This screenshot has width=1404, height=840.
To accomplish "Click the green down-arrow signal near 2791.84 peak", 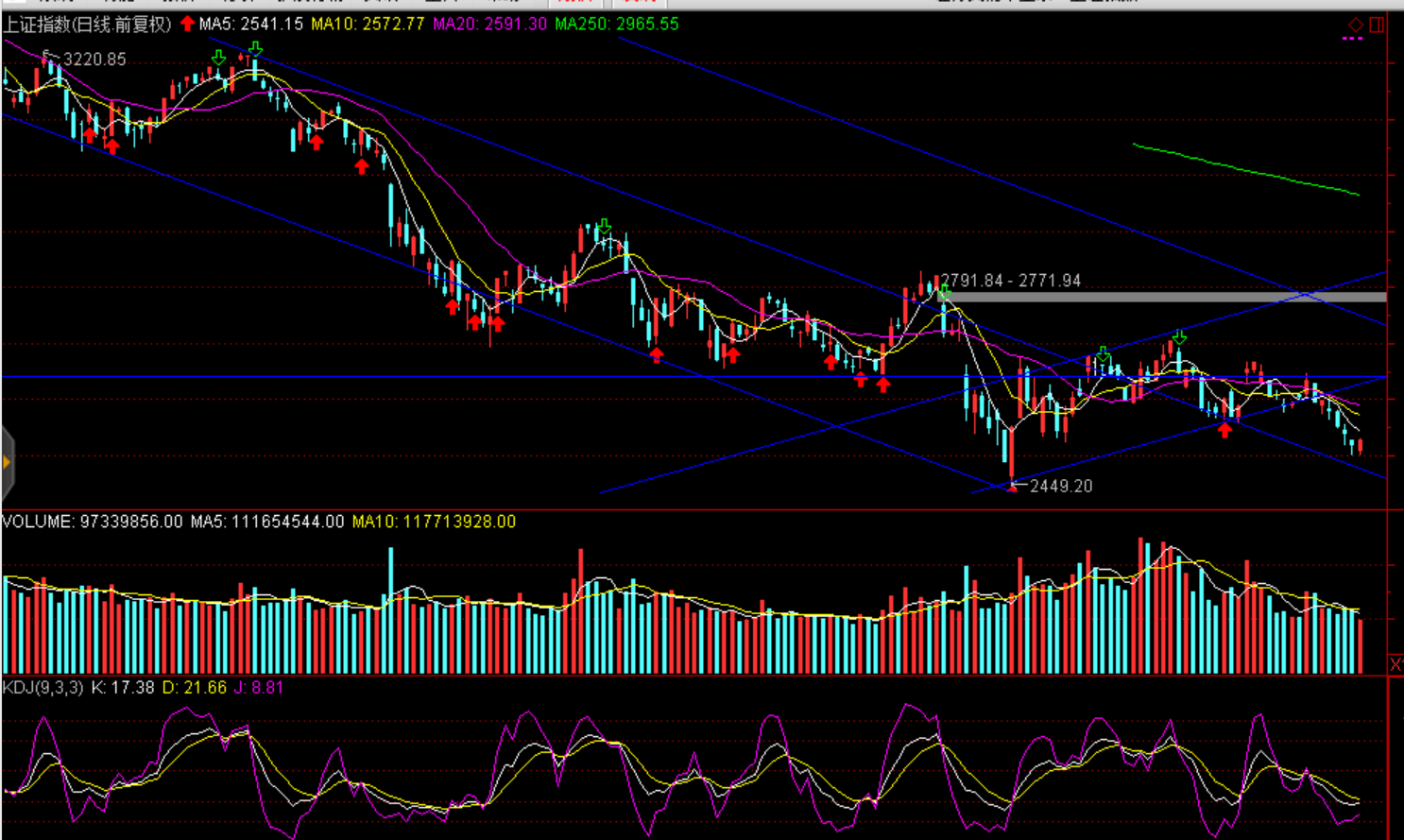I will point(944,293).
